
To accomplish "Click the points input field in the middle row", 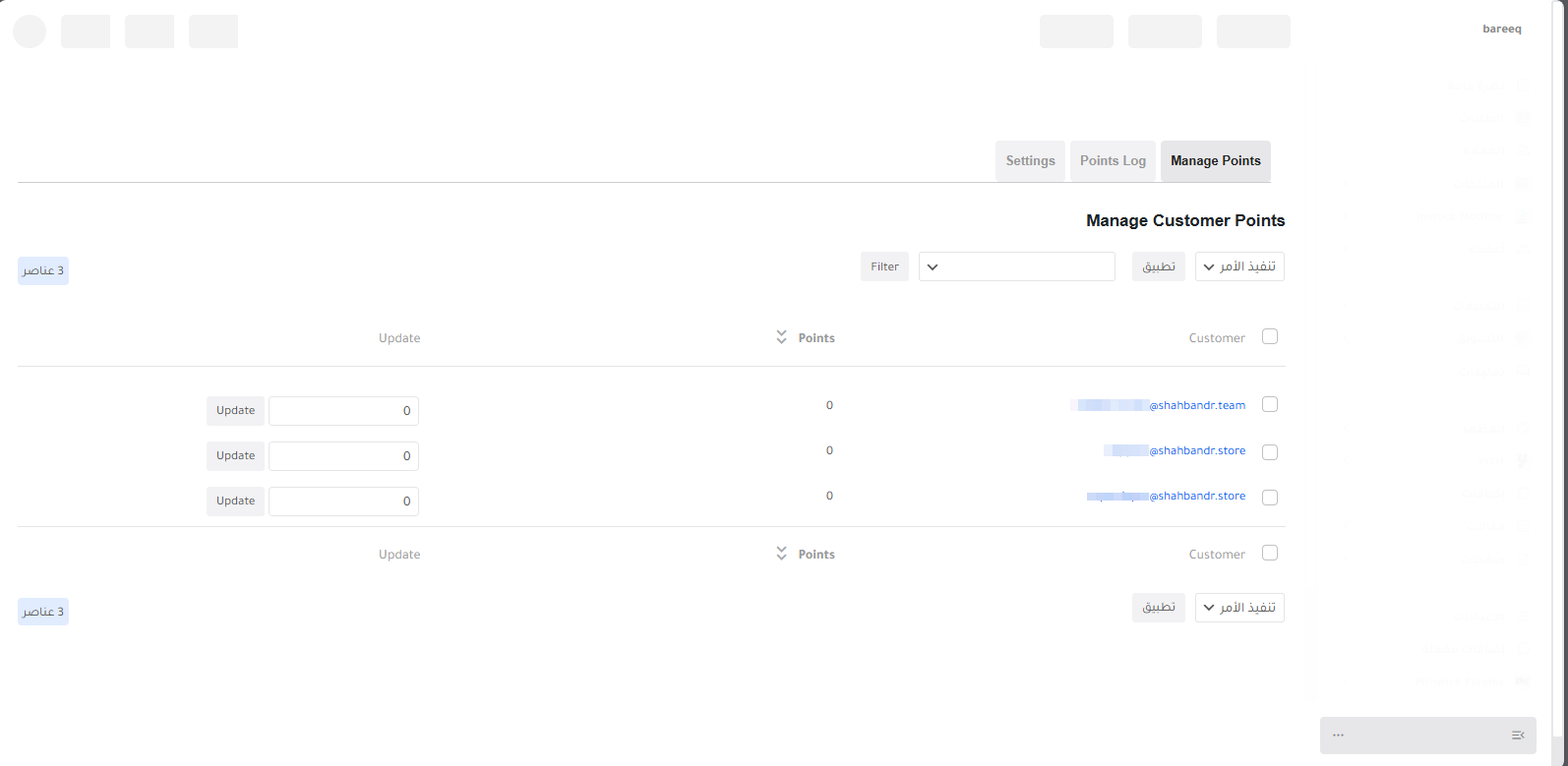I will click(343, 456).
